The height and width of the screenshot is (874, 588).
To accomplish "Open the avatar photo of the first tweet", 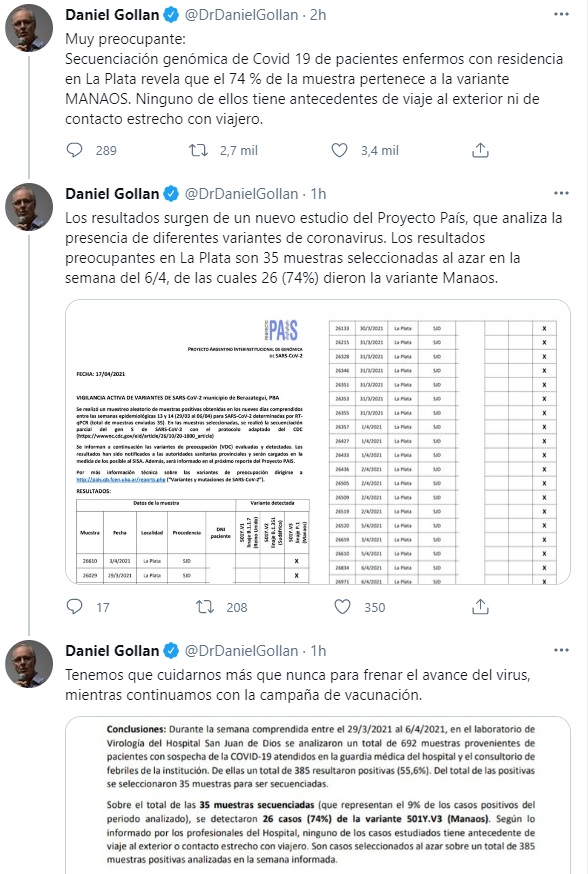I will click(29, 28).
